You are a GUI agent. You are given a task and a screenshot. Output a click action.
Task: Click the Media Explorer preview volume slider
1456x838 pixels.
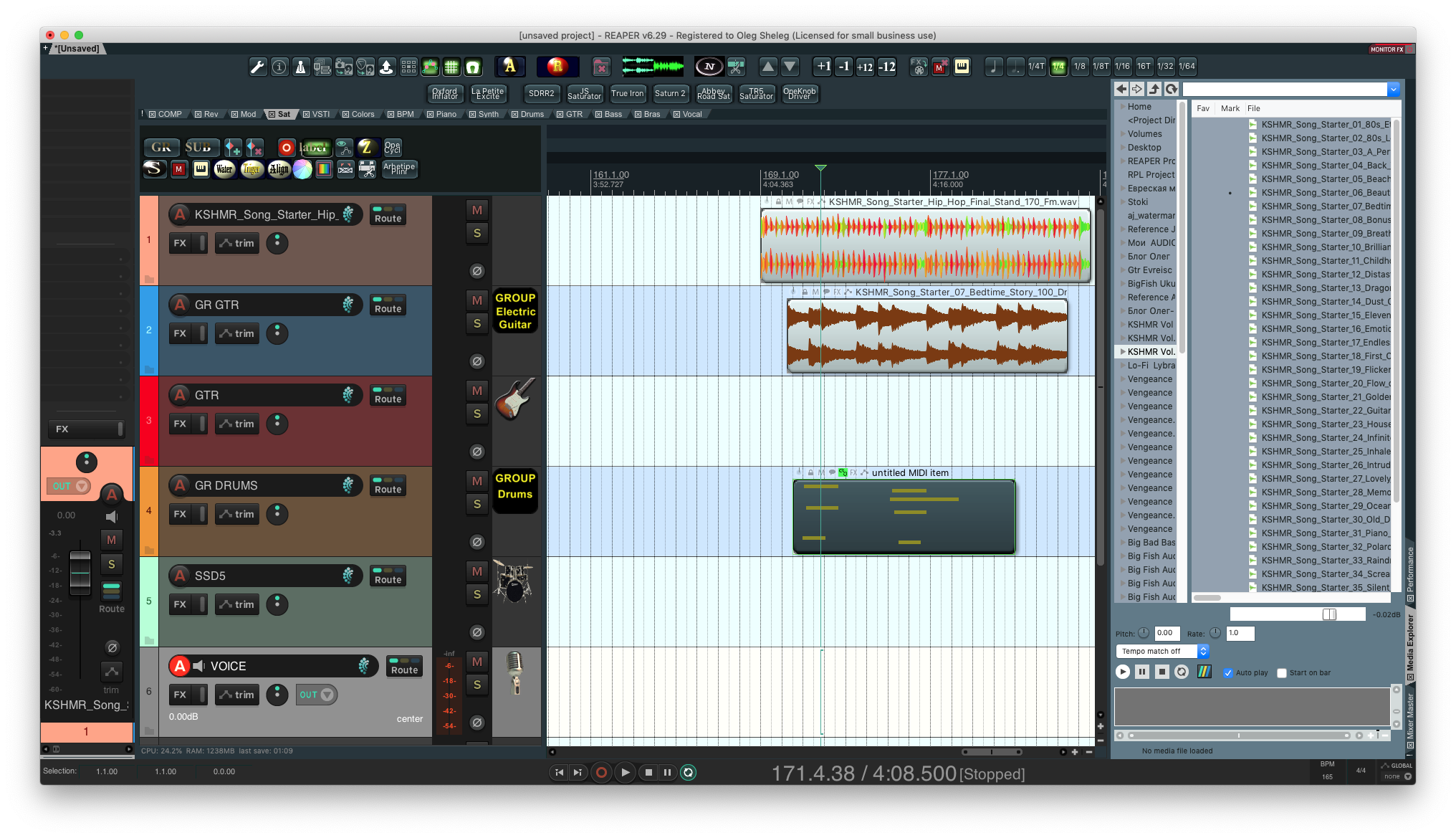tap(1329, 614)
